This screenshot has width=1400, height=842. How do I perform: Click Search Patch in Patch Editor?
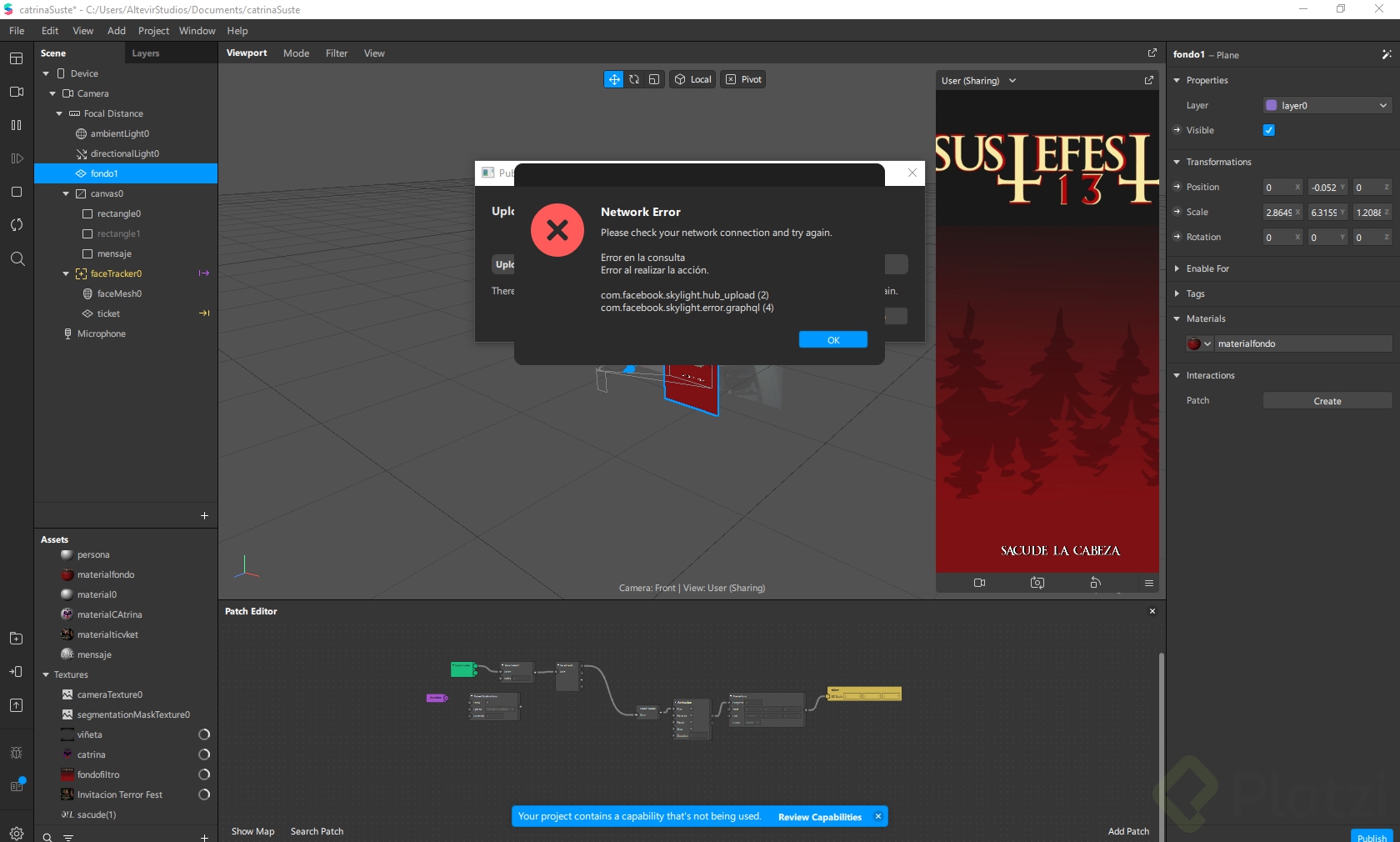(317, 831)
